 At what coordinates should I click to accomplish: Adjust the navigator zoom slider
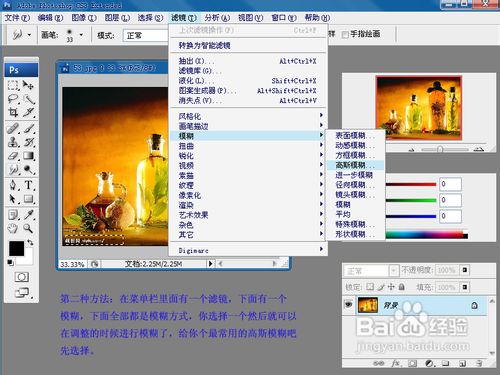[x=440, y=149]
